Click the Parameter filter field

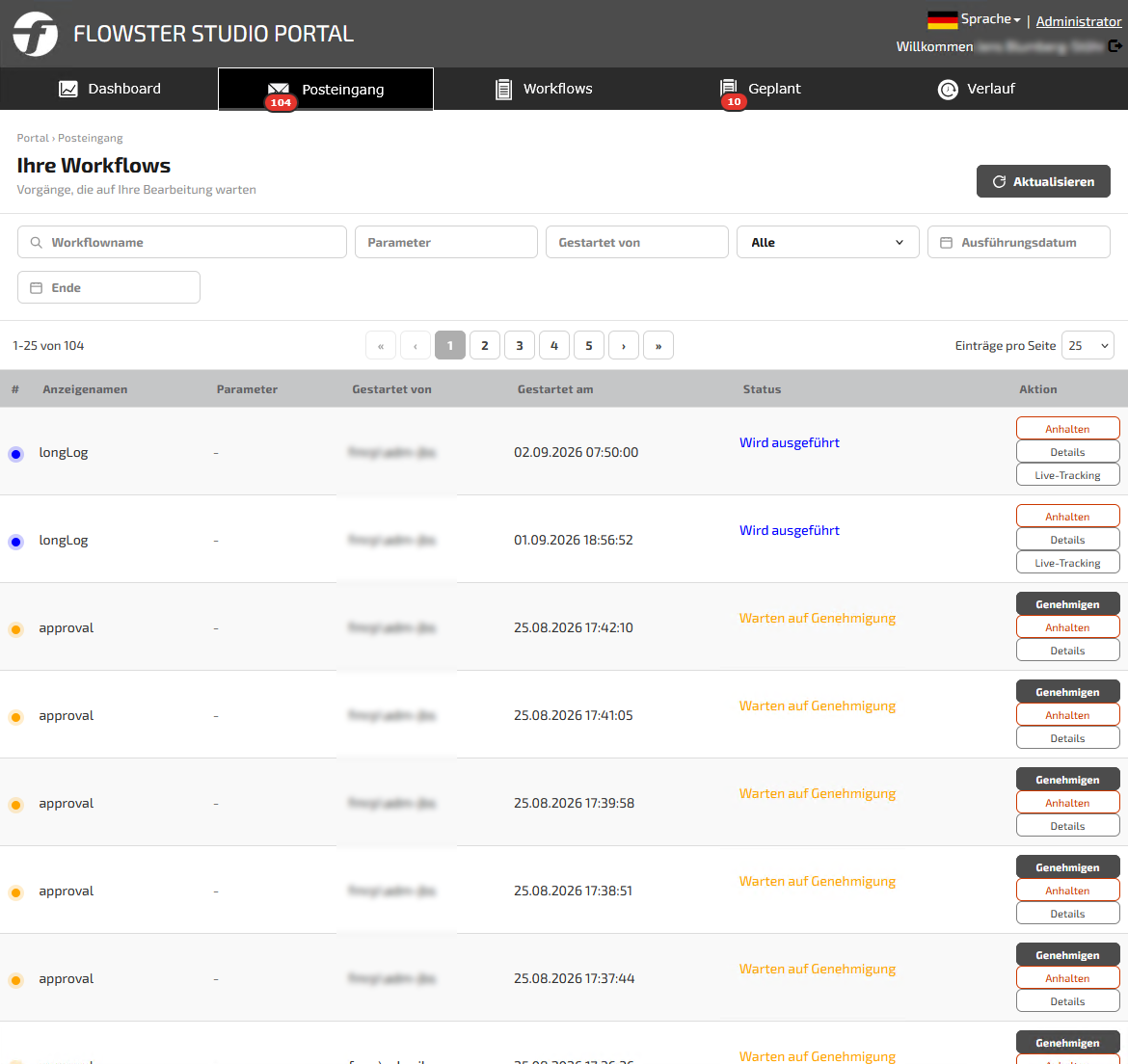446,242
